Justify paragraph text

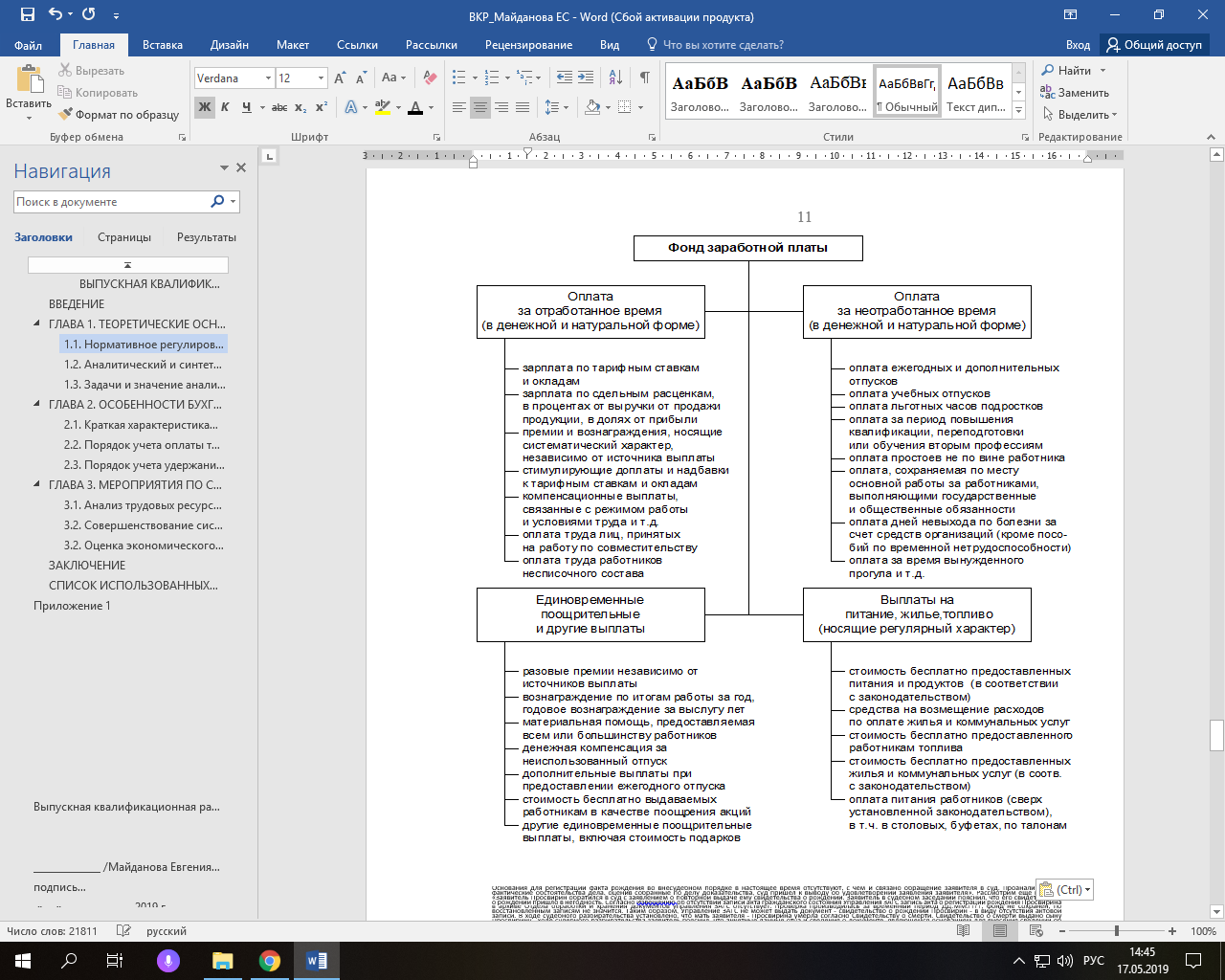pyautogui.click(x=523, y=107)
